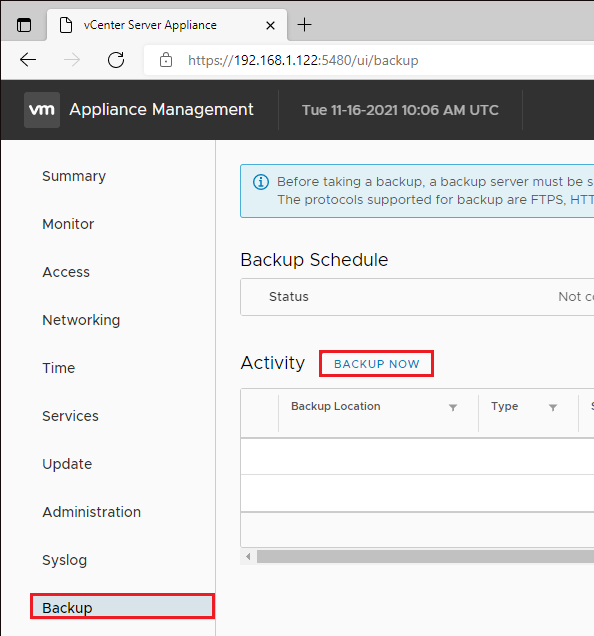Screen dimensions: 594x636
Task: Open the Type column filter
Action: pos(553,407)
